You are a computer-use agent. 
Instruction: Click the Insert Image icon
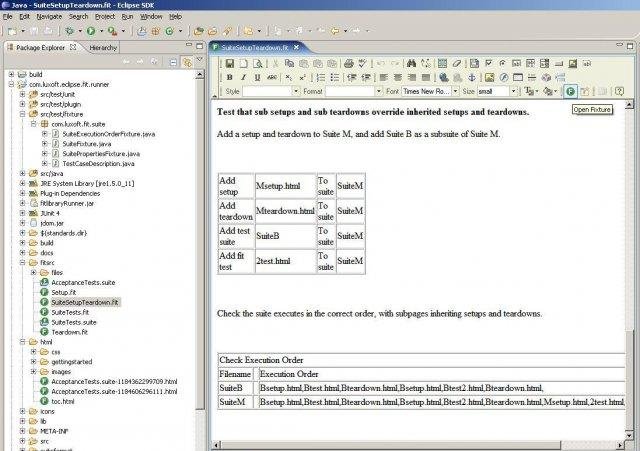pyautogui.click(x=490, y=78)
